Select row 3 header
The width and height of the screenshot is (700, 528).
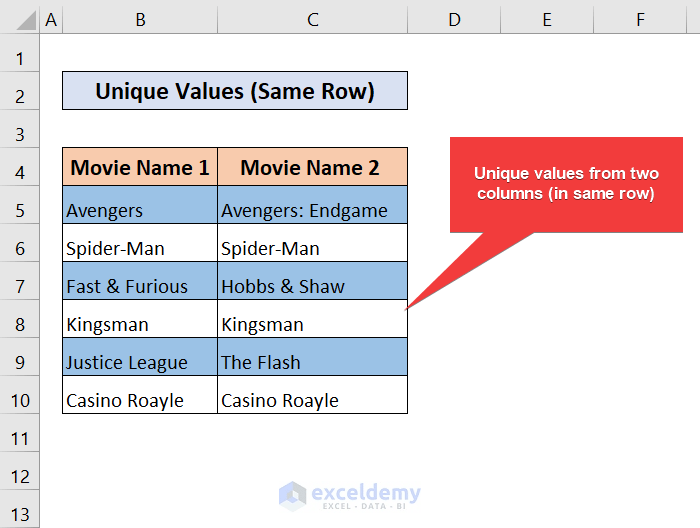pyautogui.click(x=20, y=129)
